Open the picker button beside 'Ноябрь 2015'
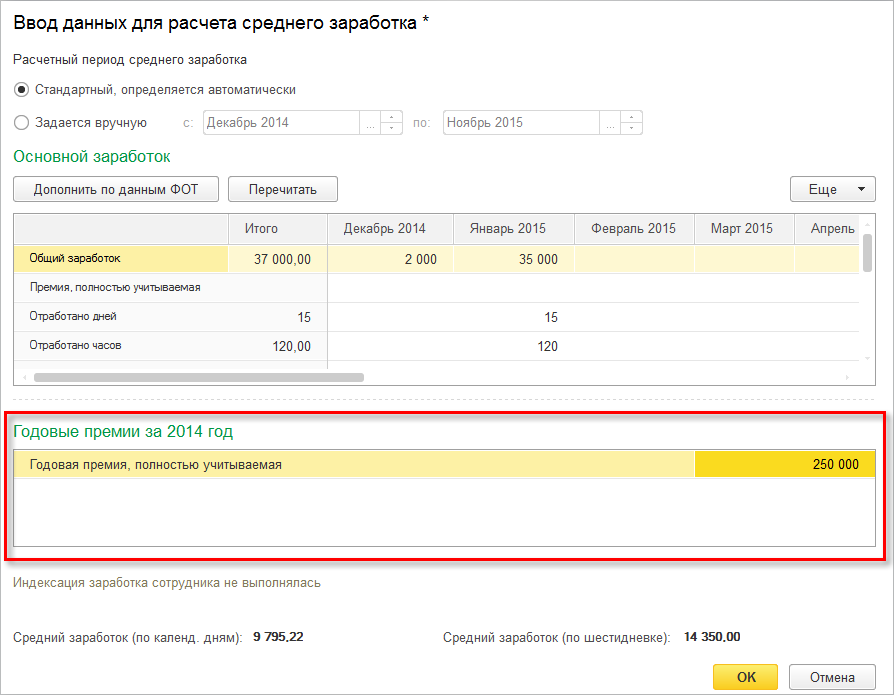894x695 pixels. [x=610, y=123]
